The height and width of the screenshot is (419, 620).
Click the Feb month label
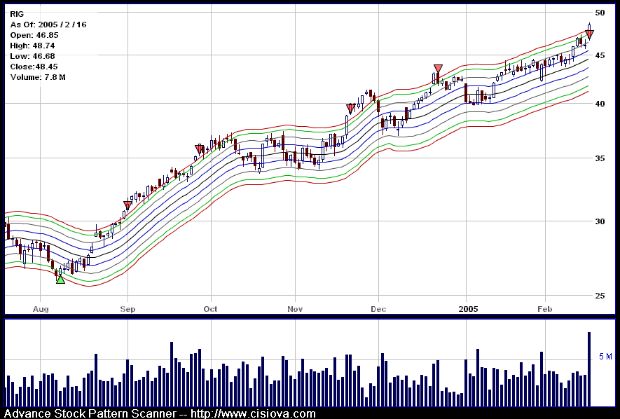[545, 309]
